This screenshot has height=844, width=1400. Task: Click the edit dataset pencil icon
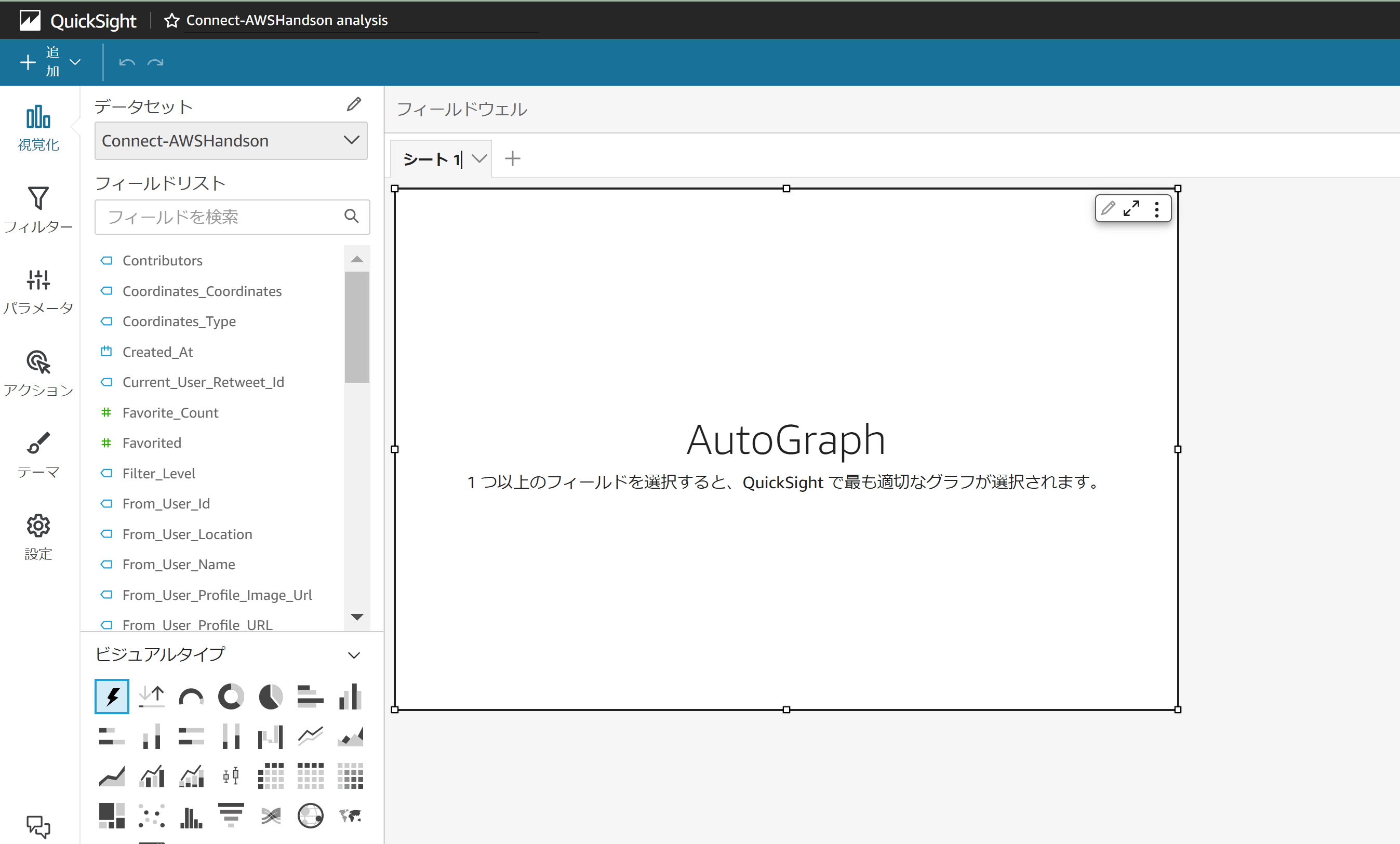point(353,104)
